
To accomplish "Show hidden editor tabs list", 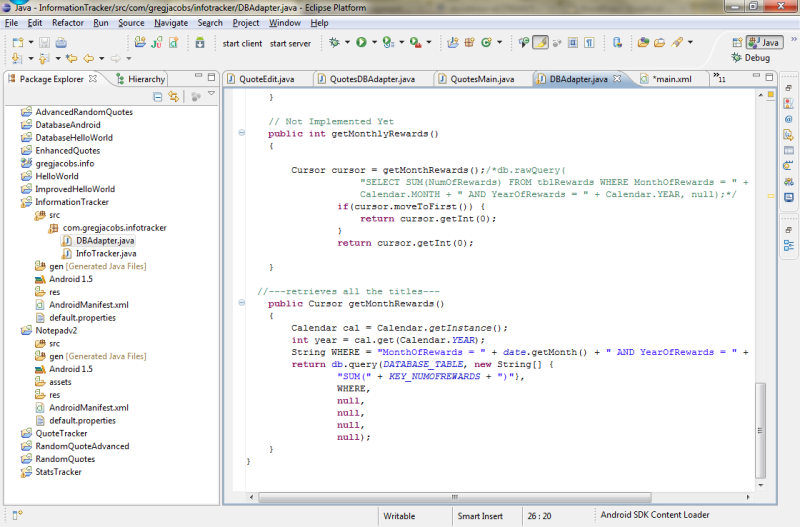I will tap(718, 79).
